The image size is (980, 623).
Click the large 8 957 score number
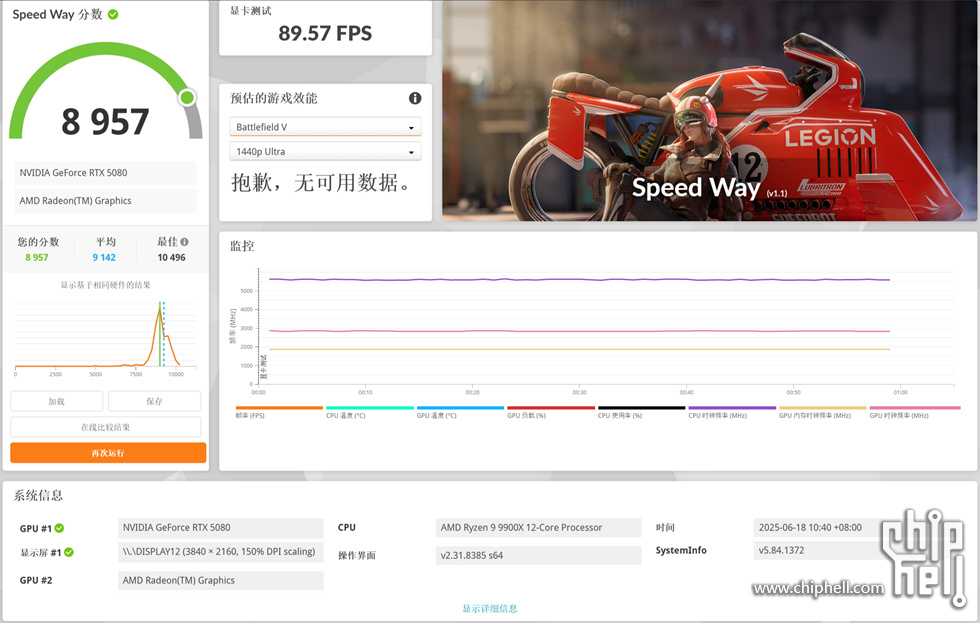pyautogui.click(x=105, y=122)
